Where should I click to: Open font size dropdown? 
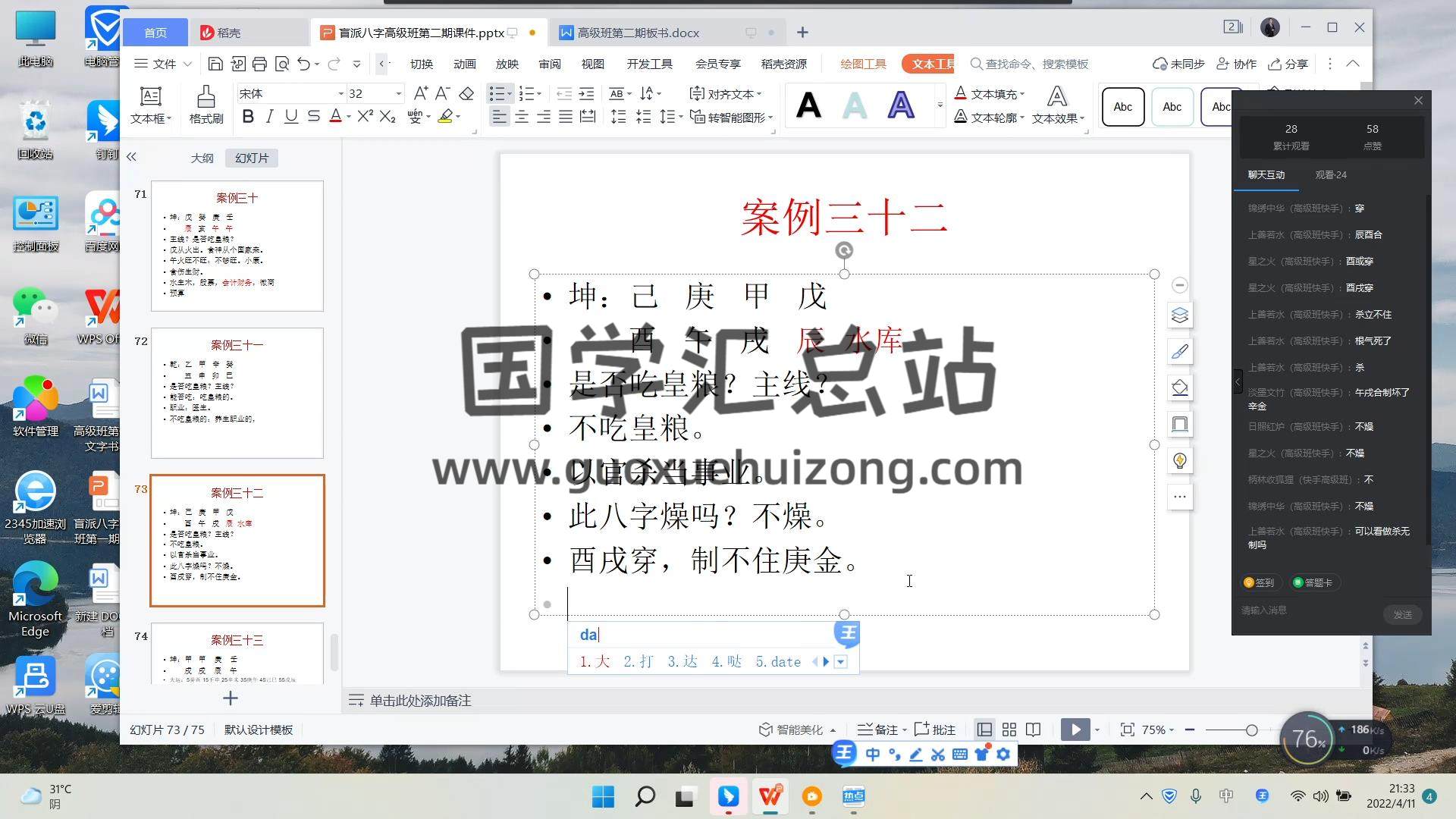pyautogui.click(x=399, y=93)
